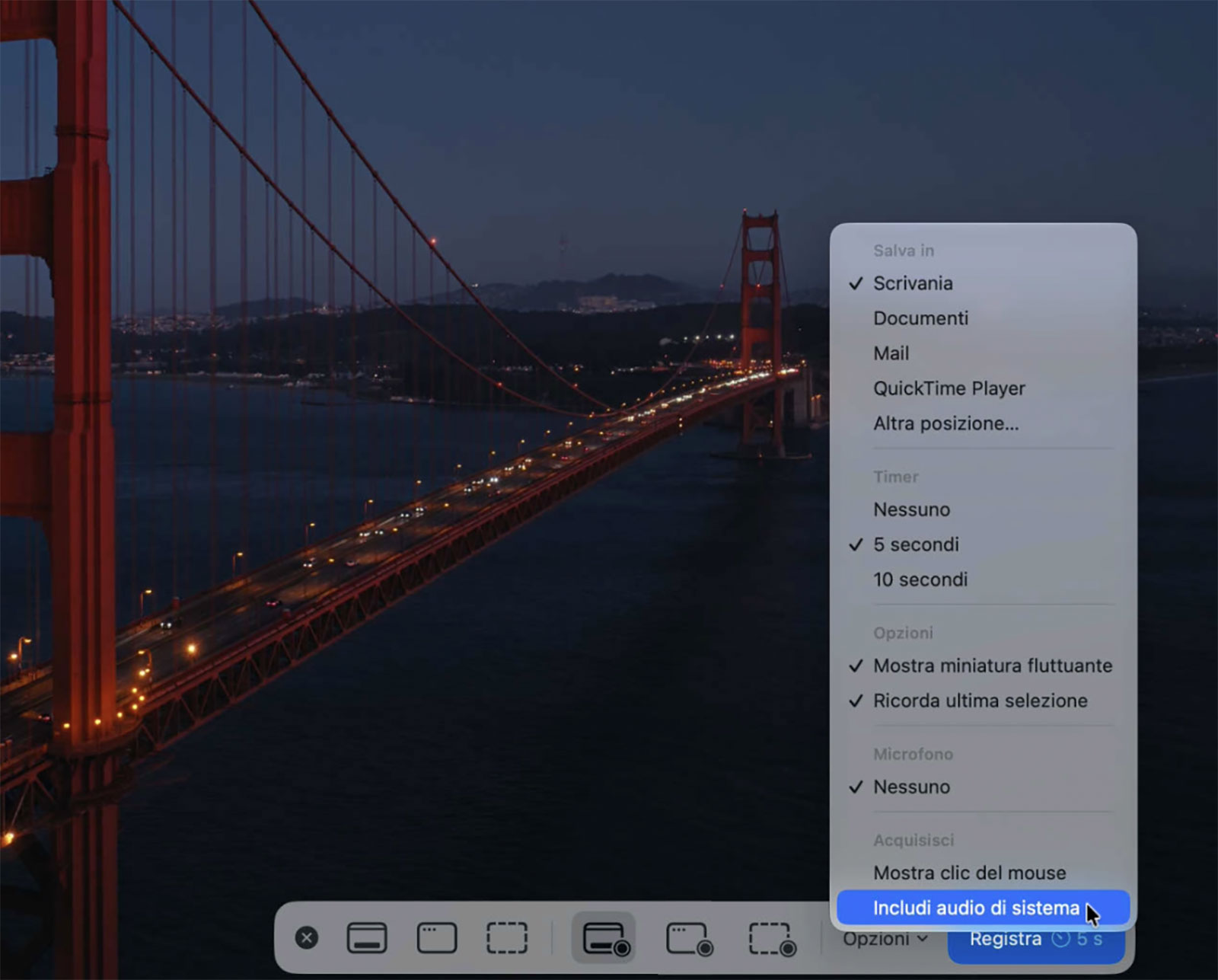Screen dimensions: 1218x980
Task: Set timer to 5 secondi
Action: pos(983,544)
